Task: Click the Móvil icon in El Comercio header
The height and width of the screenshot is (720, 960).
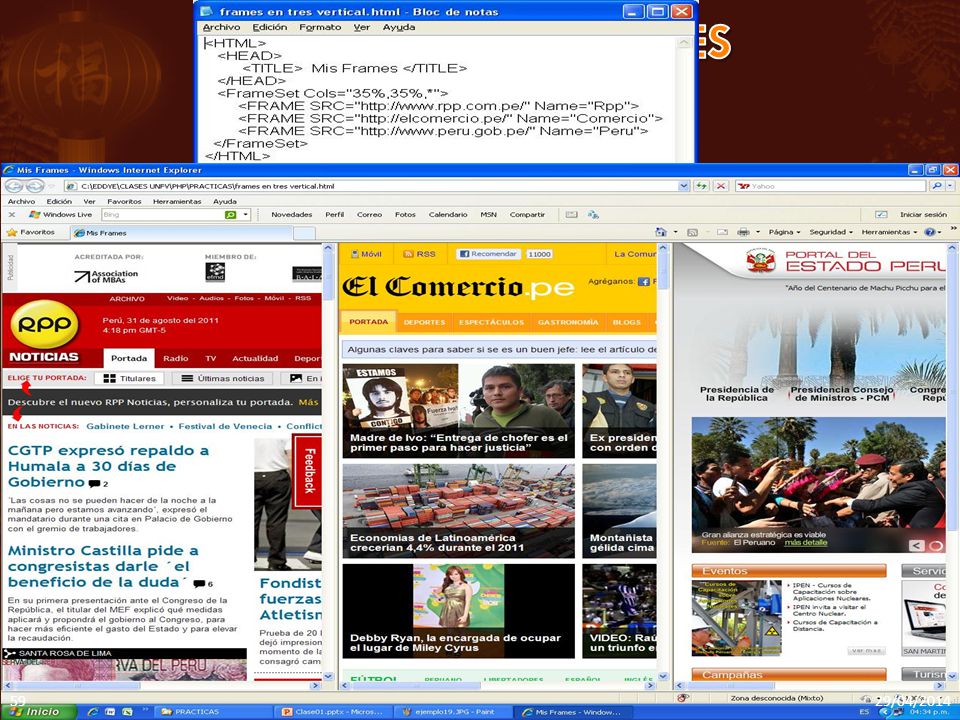Action: 354,253
